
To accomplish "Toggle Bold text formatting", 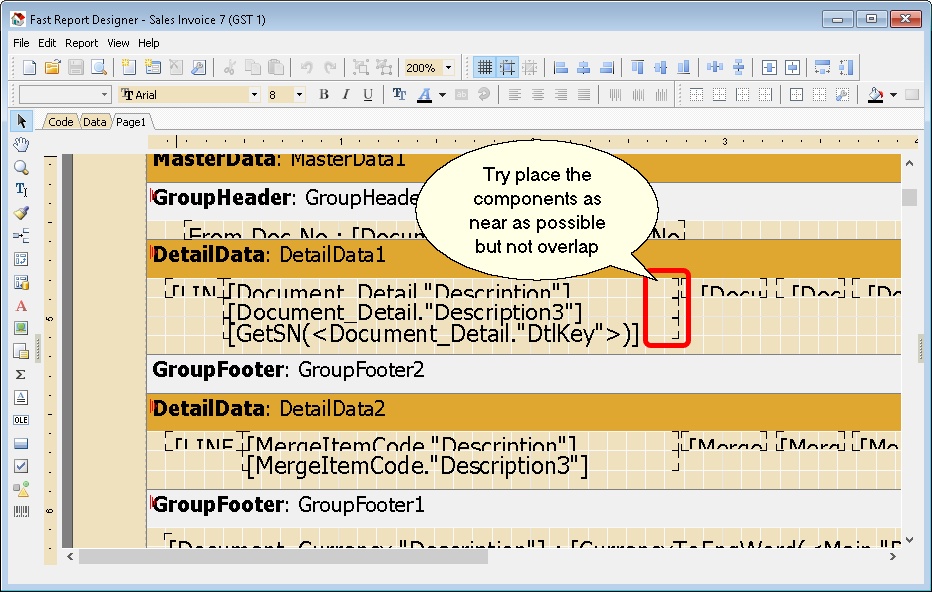I will (x=323, y=94).
